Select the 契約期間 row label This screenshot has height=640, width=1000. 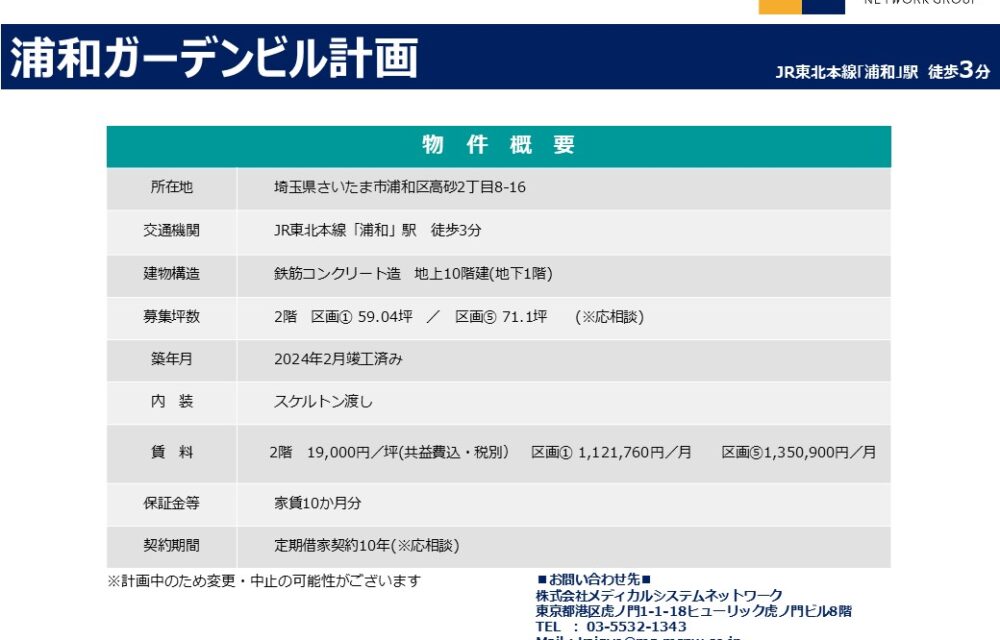point(171,545)
